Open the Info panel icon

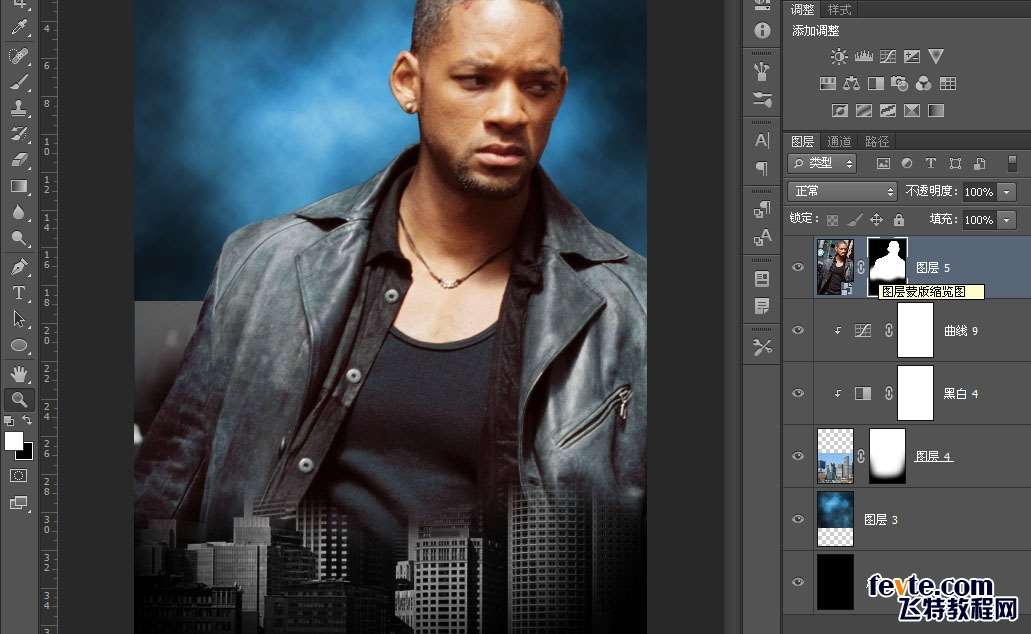pos(762,30)
